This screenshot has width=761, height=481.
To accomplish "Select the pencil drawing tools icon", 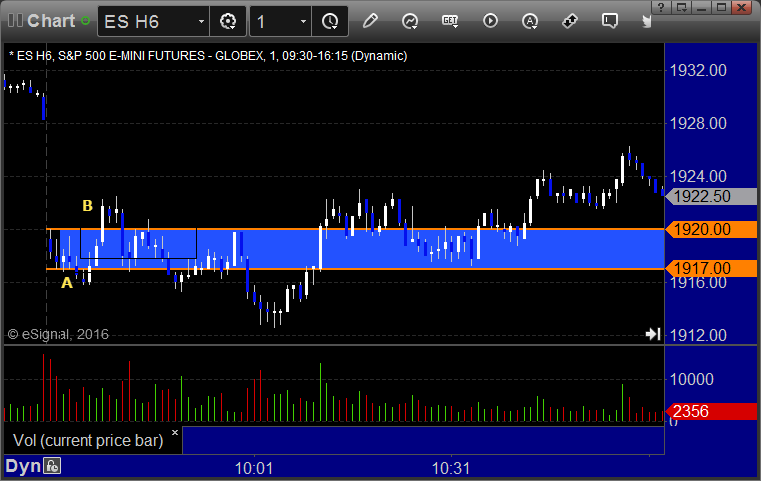I will 370,21.
